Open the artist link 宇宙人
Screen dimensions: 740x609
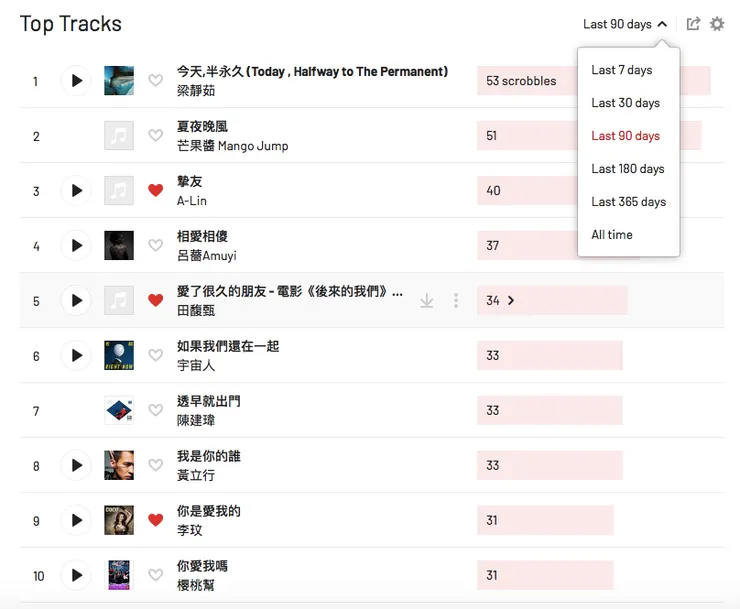[196, 366]
